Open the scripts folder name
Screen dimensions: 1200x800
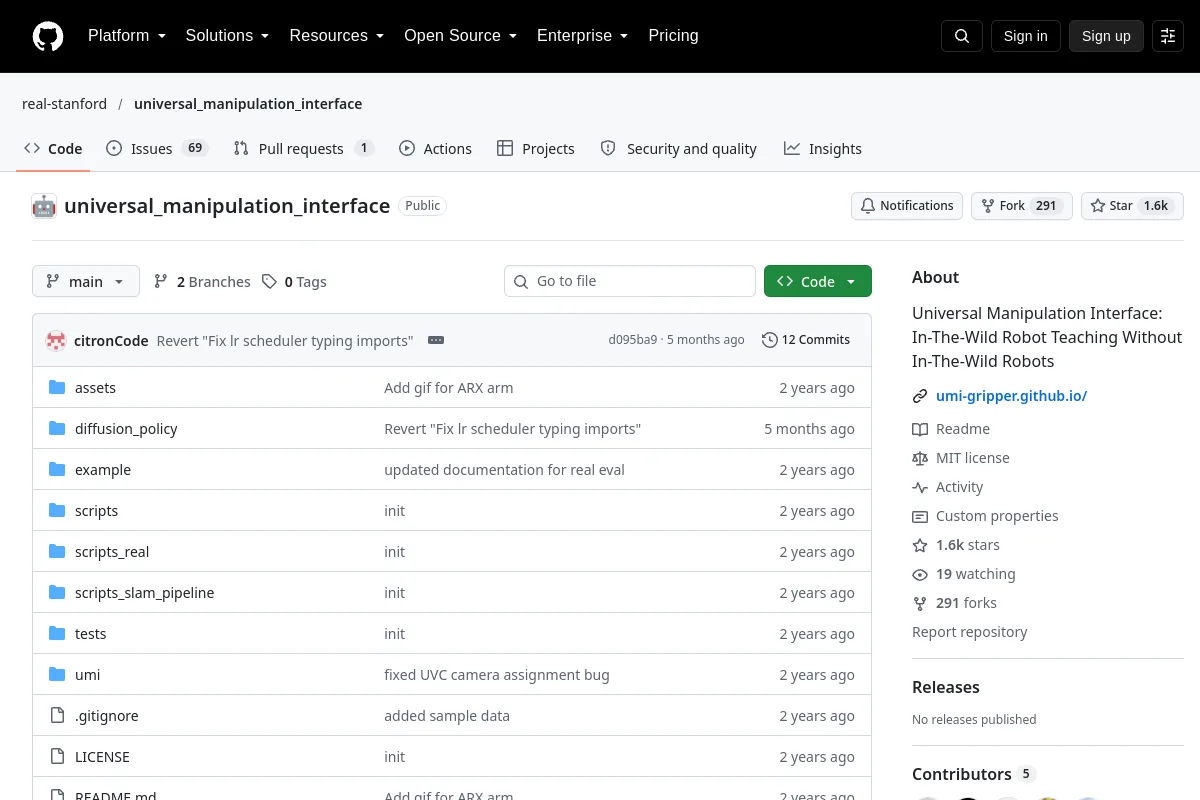point(96,511)
